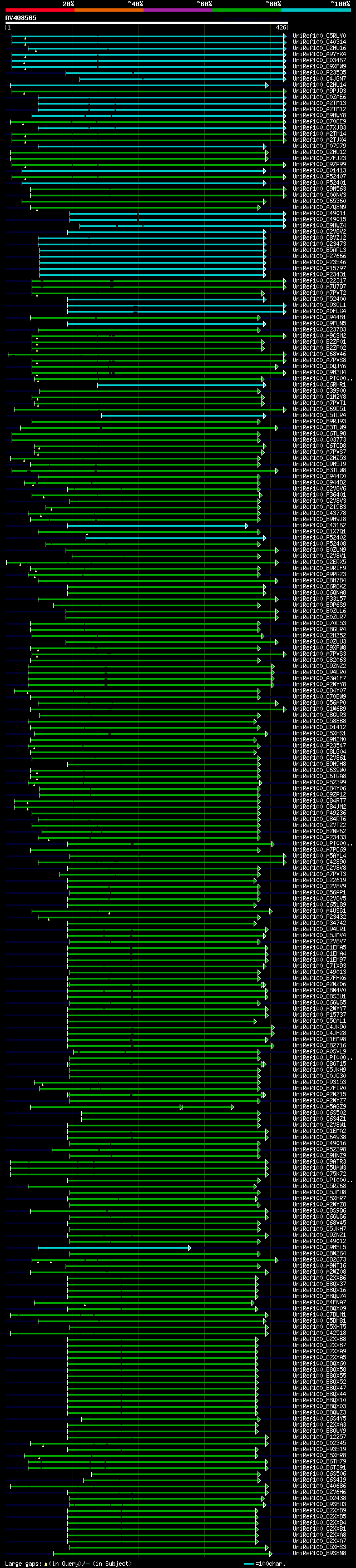This screenshot has width=356, height=1568.
Task: Click hit label UniRef100_Q9XFW9
Action: pos(319,66)
